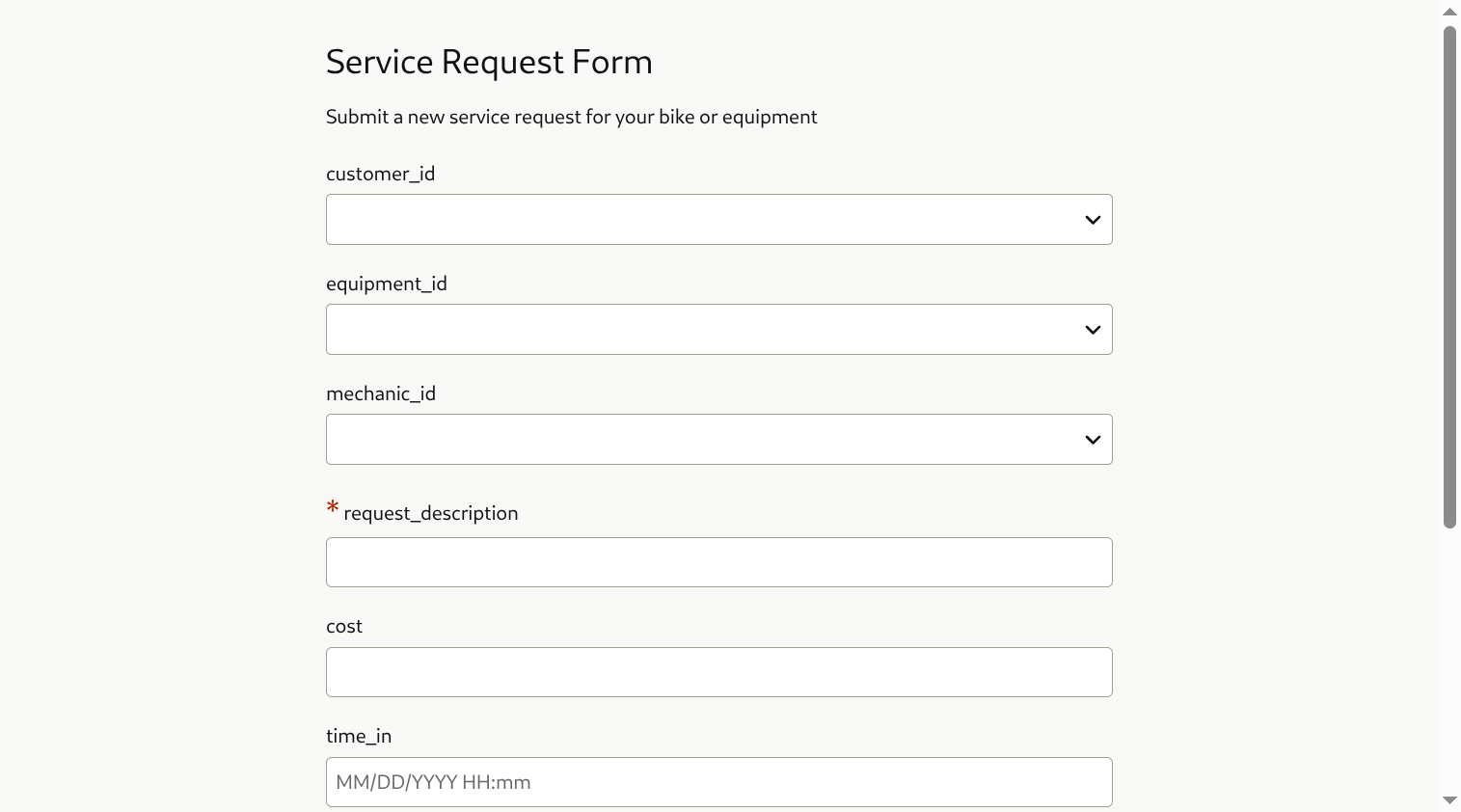Click the scrollbar up arrow
This screenshot has height=812, width=1461.
[x=1449, y=11]
